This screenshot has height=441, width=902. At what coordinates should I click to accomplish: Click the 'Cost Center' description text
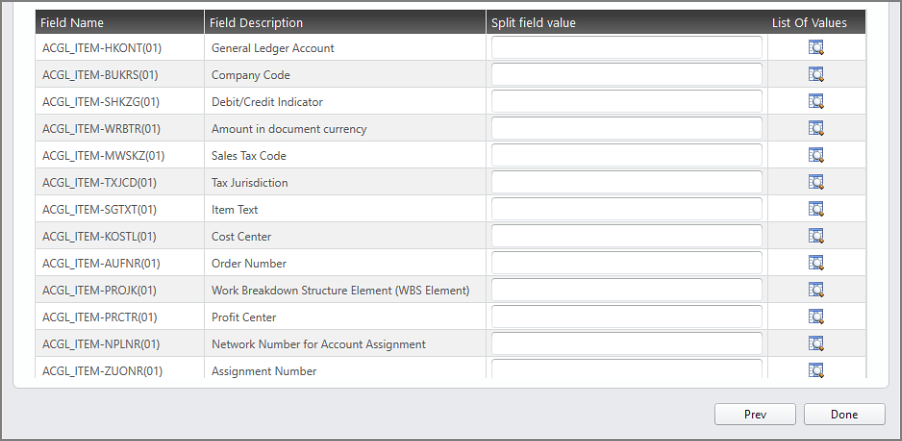click(x=241, y=237)
